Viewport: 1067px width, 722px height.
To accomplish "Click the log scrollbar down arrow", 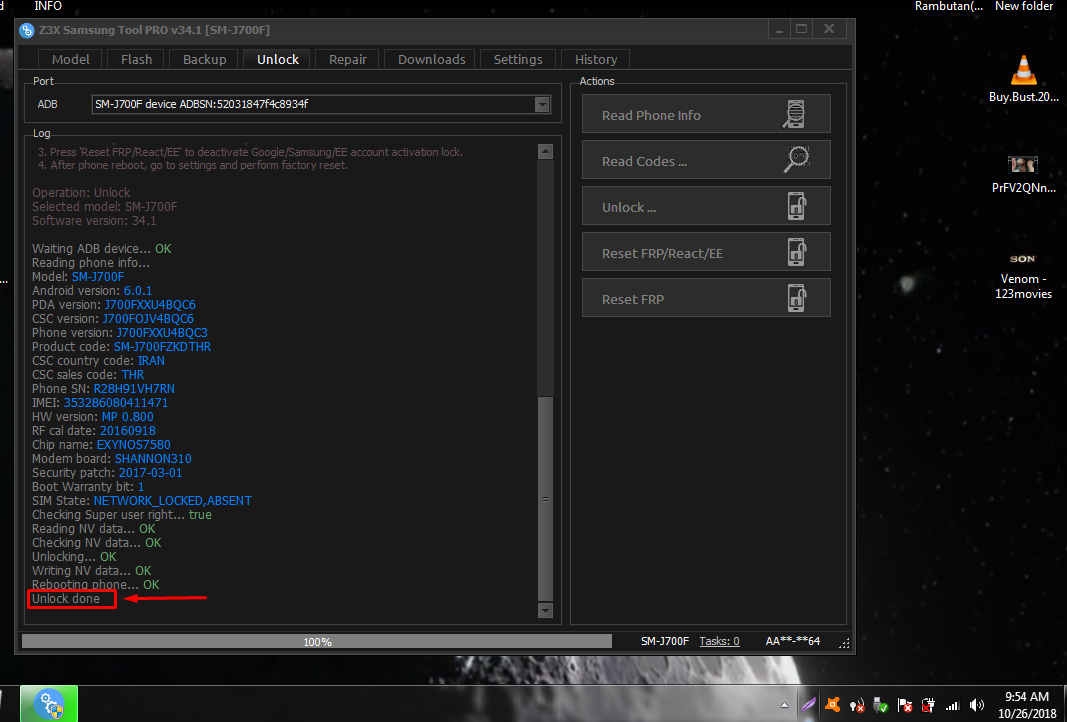I will tap(545, 610).
